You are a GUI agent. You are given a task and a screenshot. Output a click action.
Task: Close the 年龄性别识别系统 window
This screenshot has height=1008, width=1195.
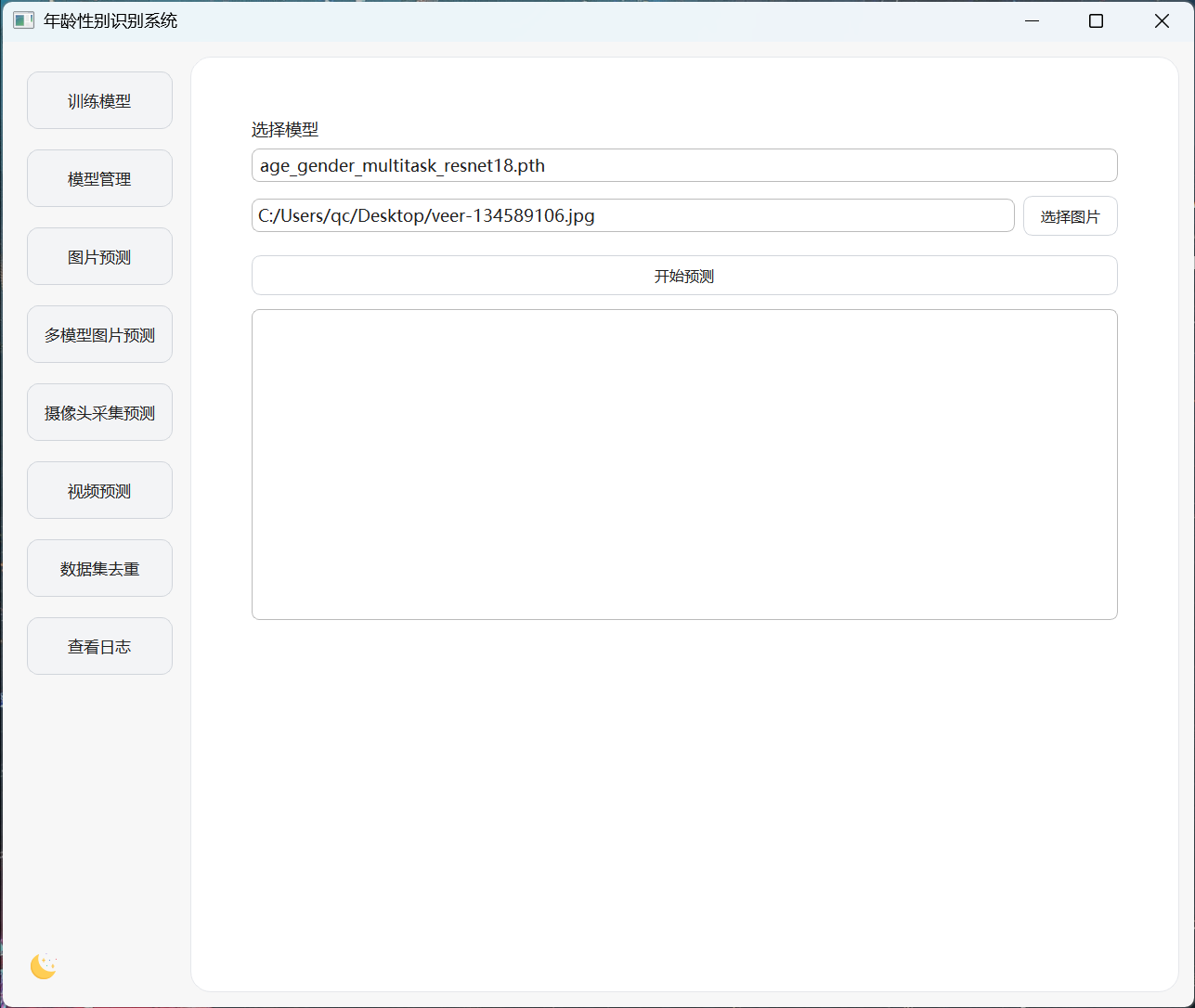click(1161, 20)
